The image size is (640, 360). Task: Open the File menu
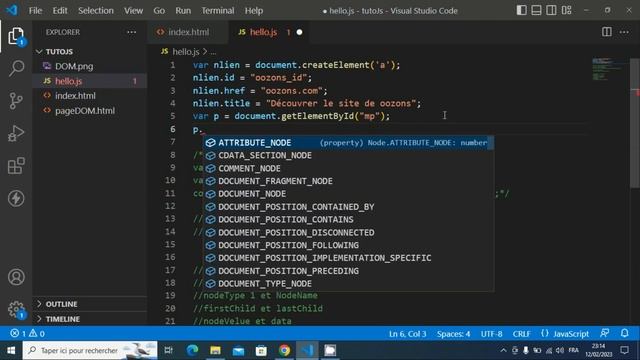pos(35,11)
